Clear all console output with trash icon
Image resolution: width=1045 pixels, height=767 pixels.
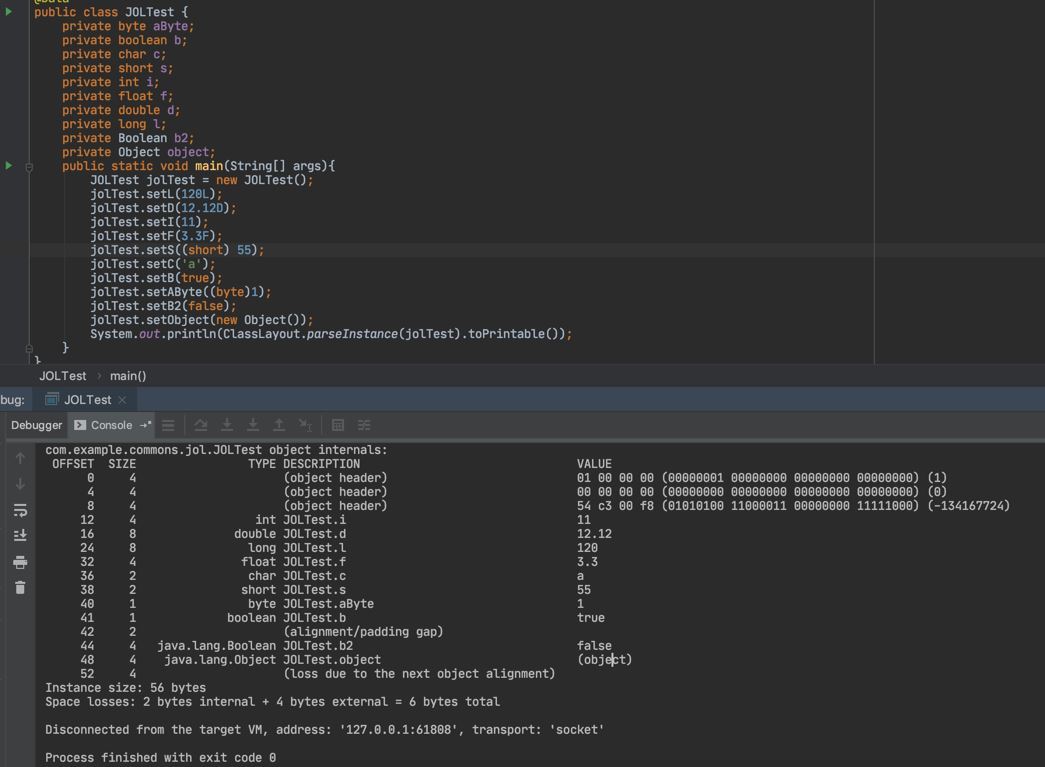point(20,588)
